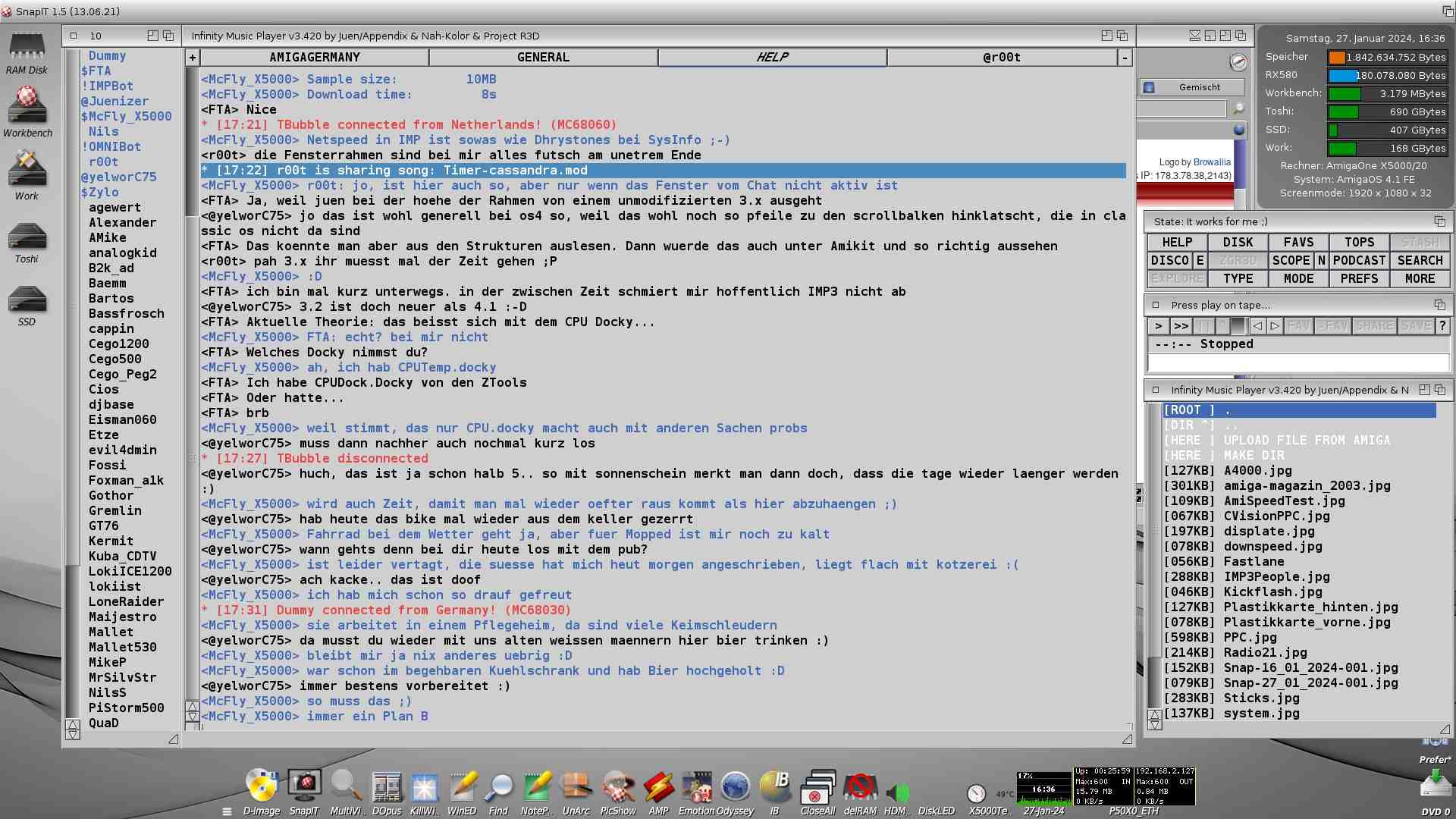Viewport: 1456px width, 819px height.
Task: Launch AMP player from dock
Action: click(x=658, y=787)
